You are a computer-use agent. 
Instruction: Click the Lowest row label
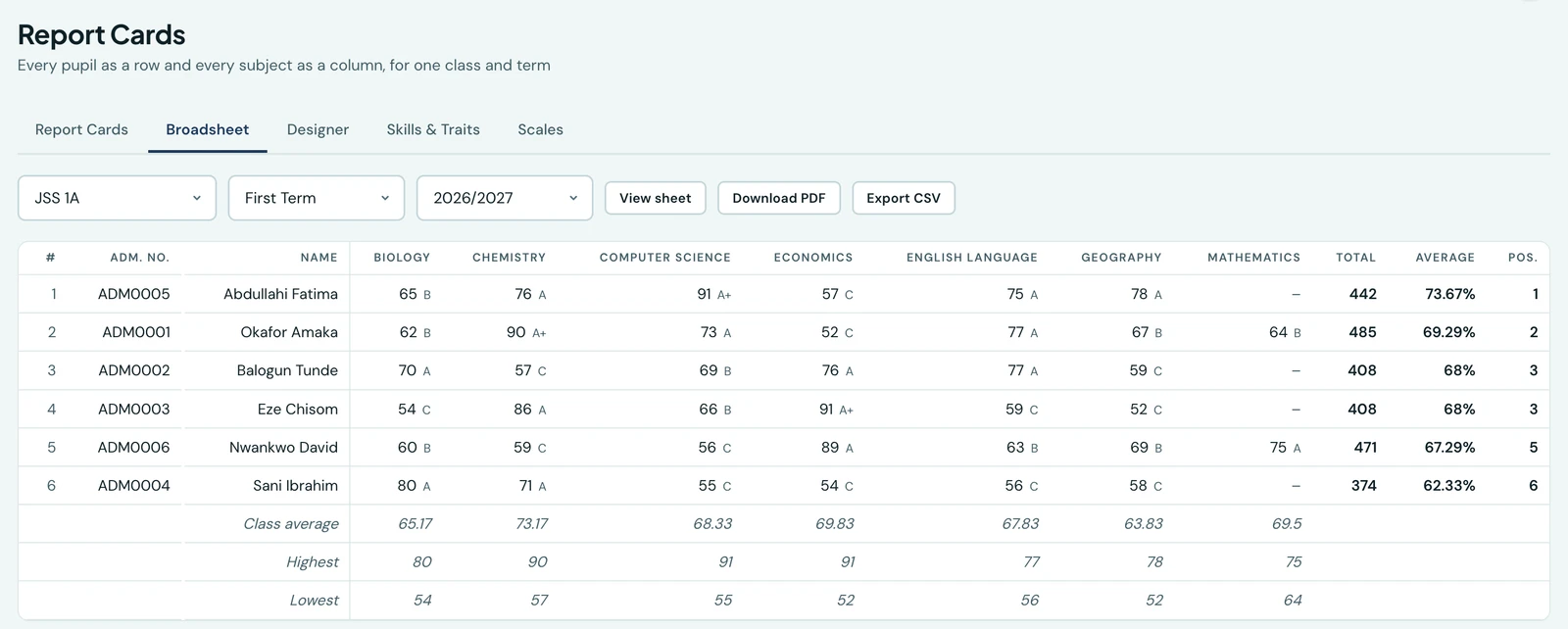coord(314,600)
